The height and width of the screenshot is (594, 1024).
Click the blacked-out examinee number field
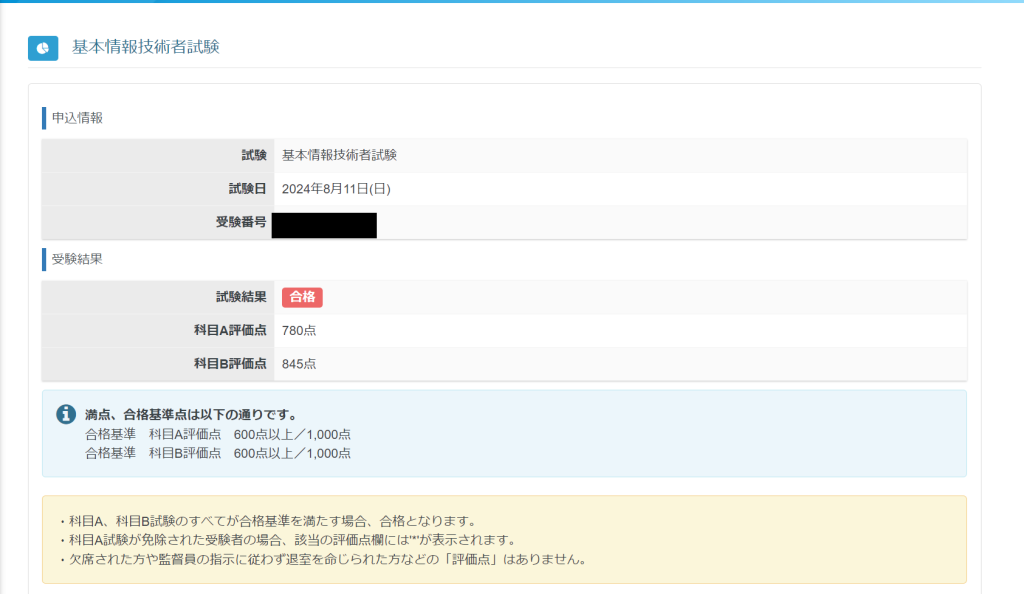coord(324,225)
